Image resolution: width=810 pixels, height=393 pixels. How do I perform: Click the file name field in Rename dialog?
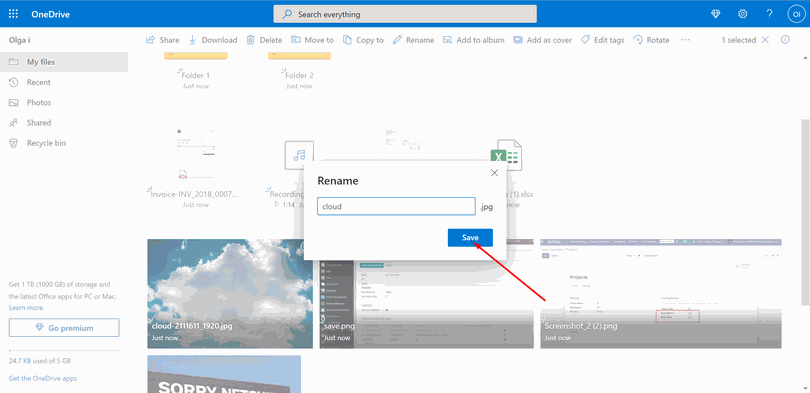click(x=396, y=207)
